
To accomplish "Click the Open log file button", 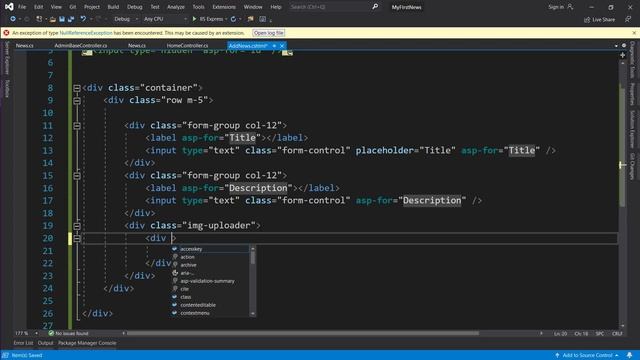I will point(269,33).
